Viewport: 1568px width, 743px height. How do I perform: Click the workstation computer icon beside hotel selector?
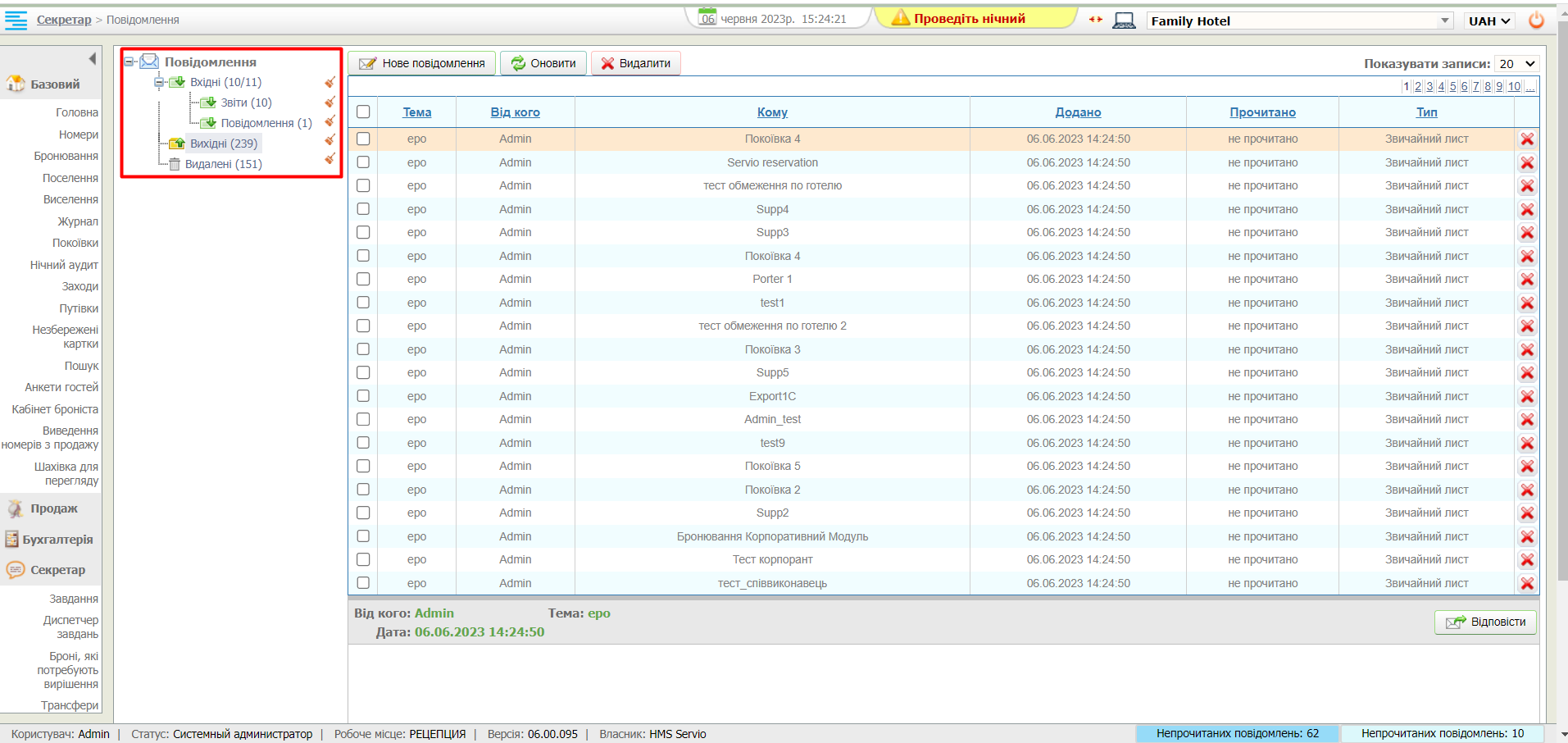click(x=1124, y=21)
